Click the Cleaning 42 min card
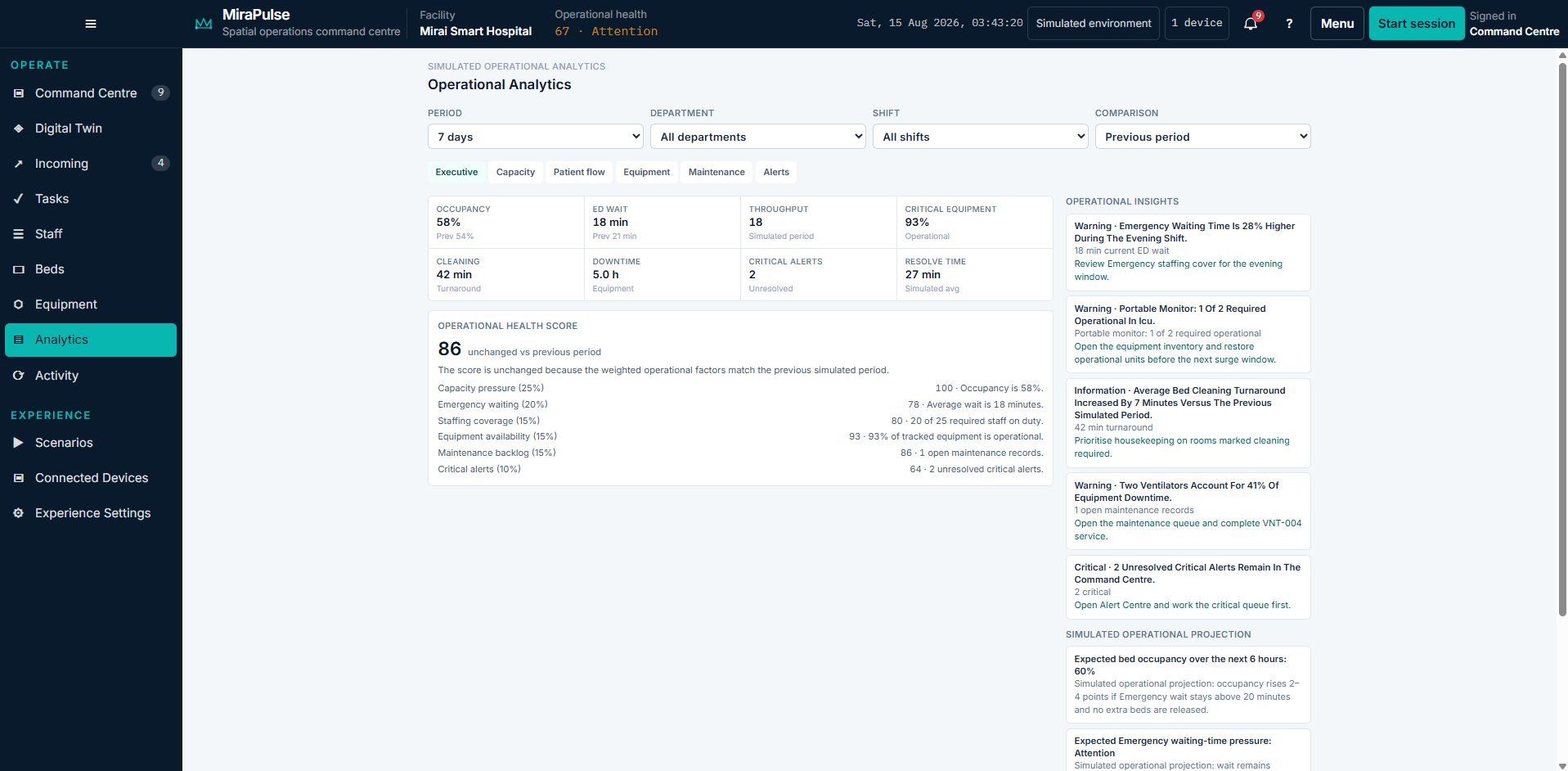The width and height of the screenshot is (1568, 771). pyautogui.click(x=505, y=275)
